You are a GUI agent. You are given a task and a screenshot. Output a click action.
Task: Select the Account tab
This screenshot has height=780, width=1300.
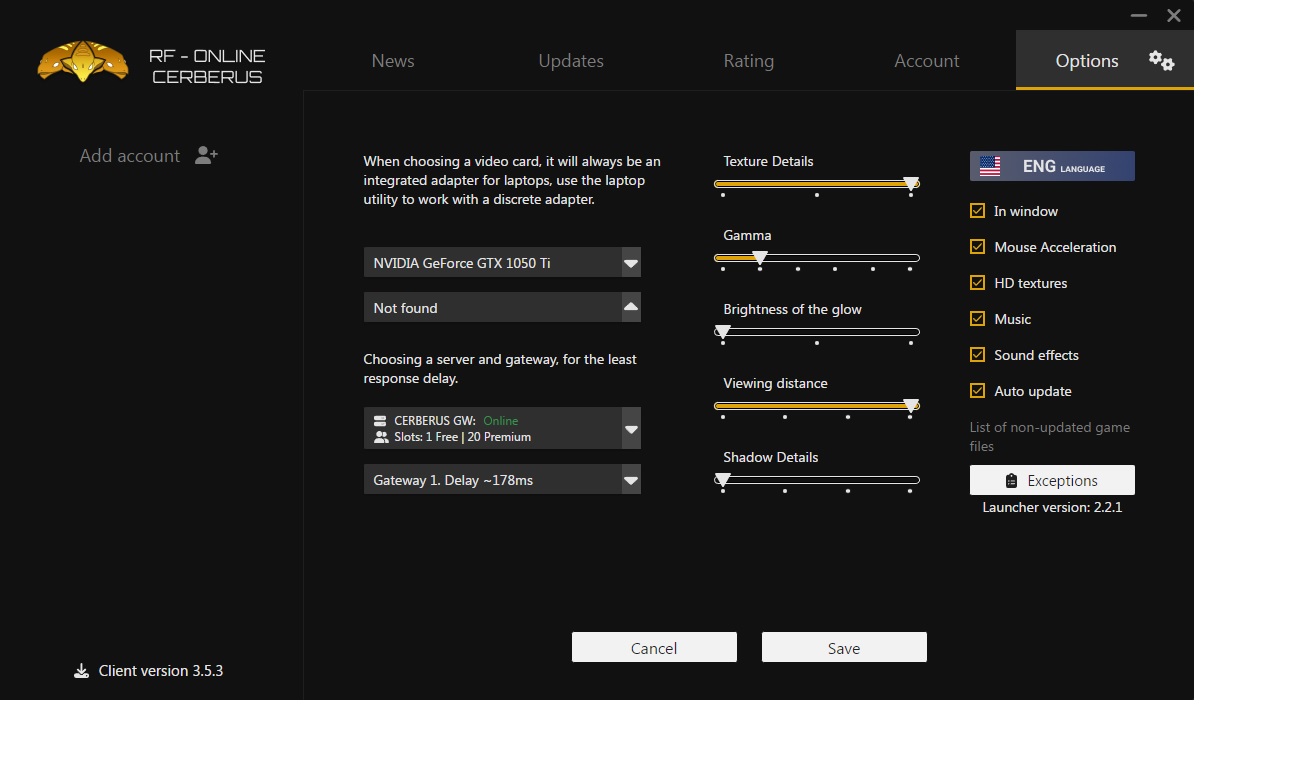click(927, 61)
